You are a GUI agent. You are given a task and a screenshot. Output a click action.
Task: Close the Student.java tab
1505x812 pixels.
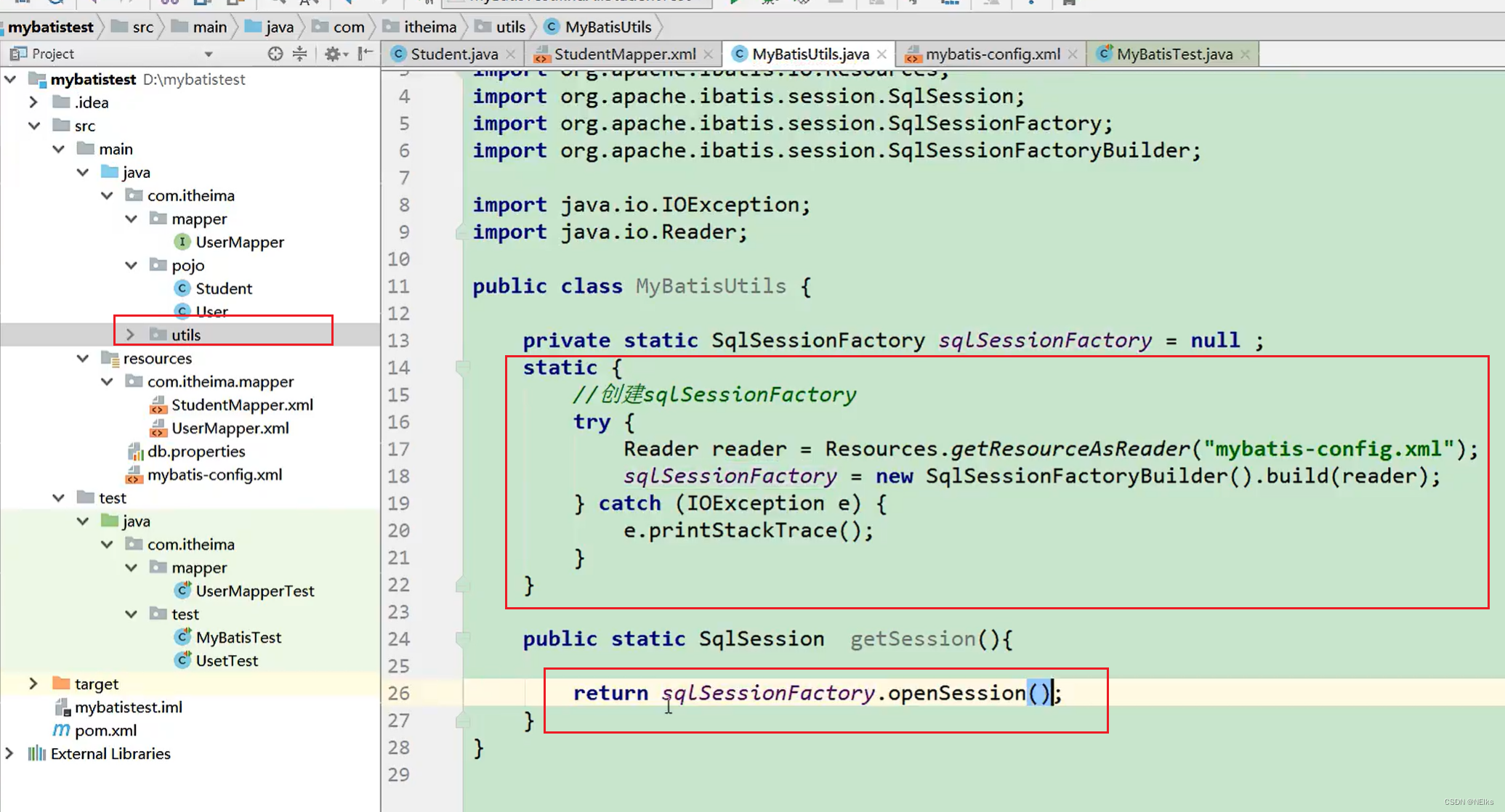click(x=511, y=54)
